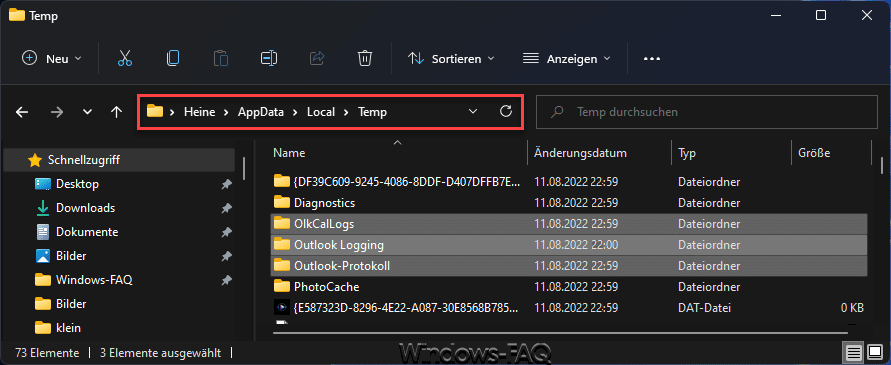This screenshot has height=365, width=891.
Task: Select klein folder in sidebar
Action: click(68, 327)
